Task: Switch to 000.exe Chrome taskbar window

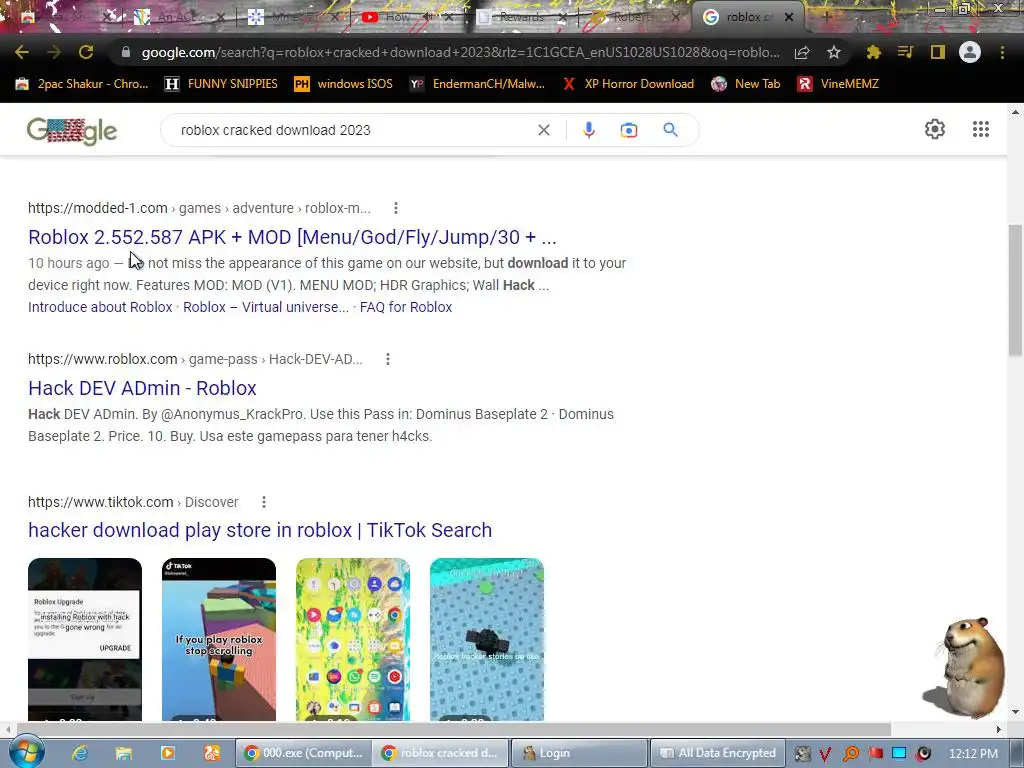Action: 303,753
